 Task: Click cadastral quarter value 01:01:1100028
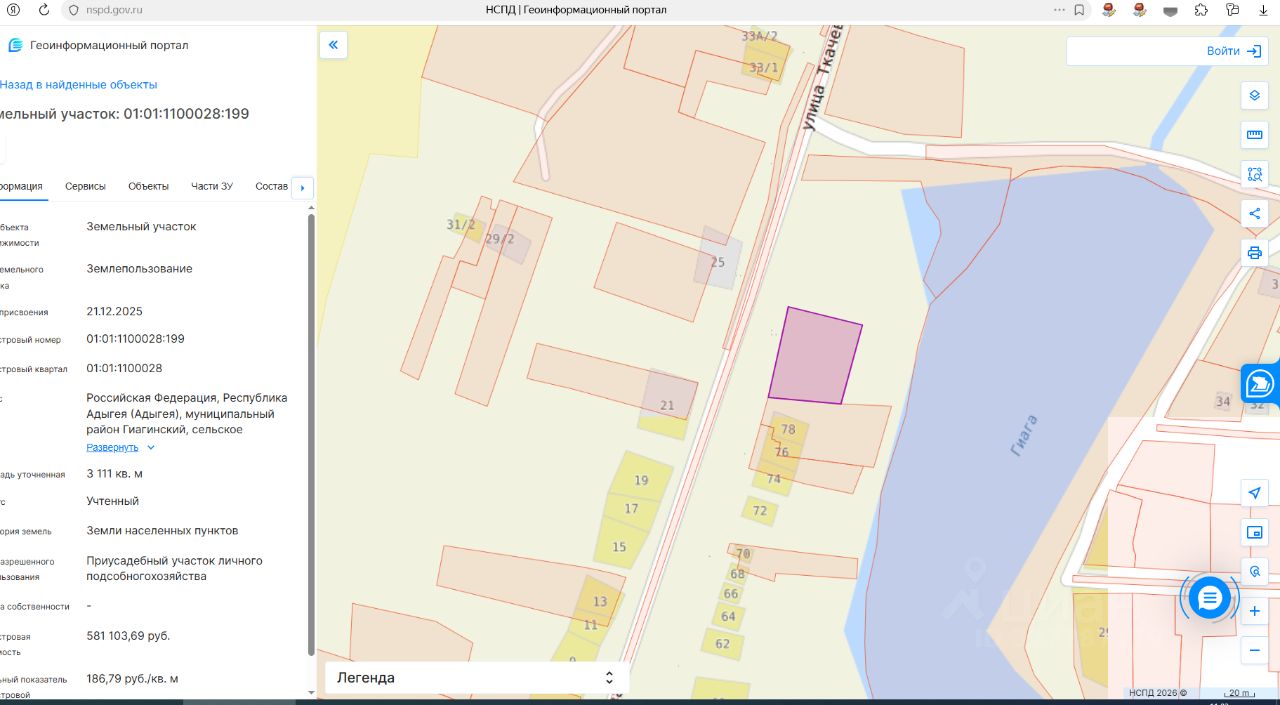(x=124, y=368)
